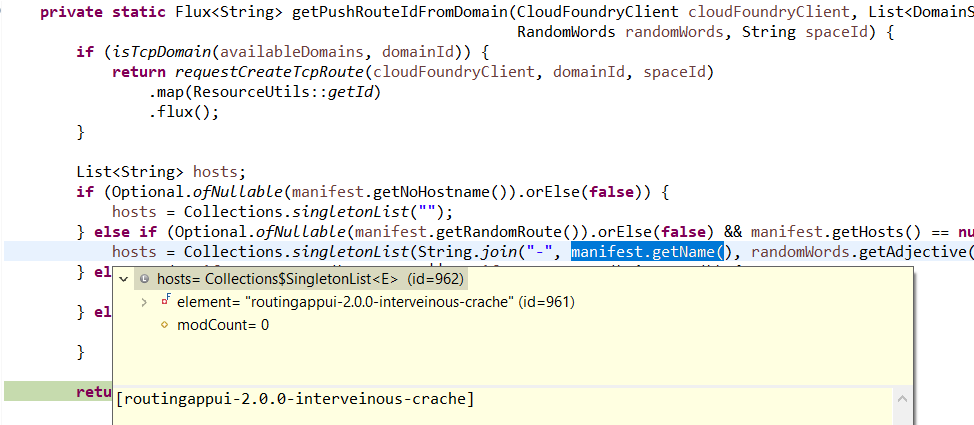Click the element field red F icon
This screenshot has width=974, height=425.
pyautogui.click(x=166, y=301)
